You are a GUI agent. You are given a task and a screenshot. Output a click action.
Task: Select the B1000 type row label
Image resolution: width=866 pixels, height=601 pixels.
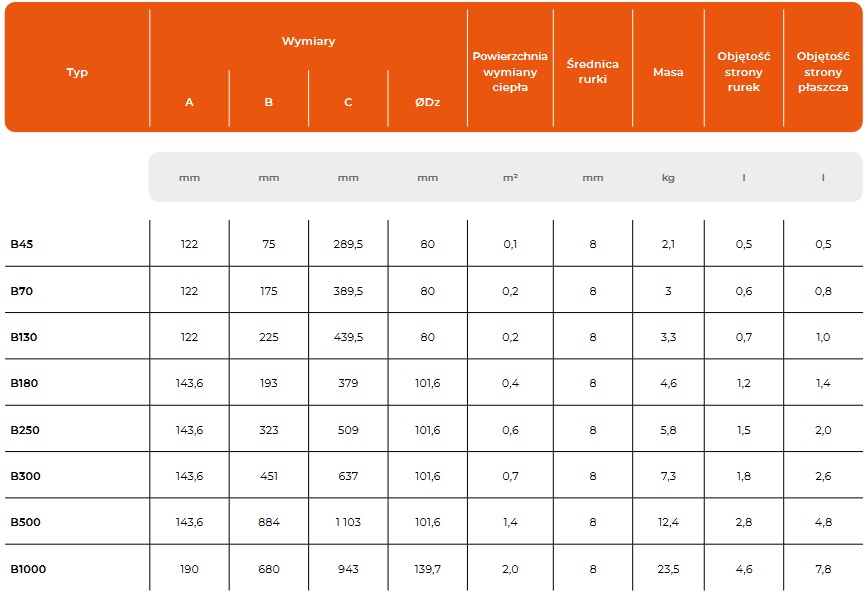coord(28,569)
